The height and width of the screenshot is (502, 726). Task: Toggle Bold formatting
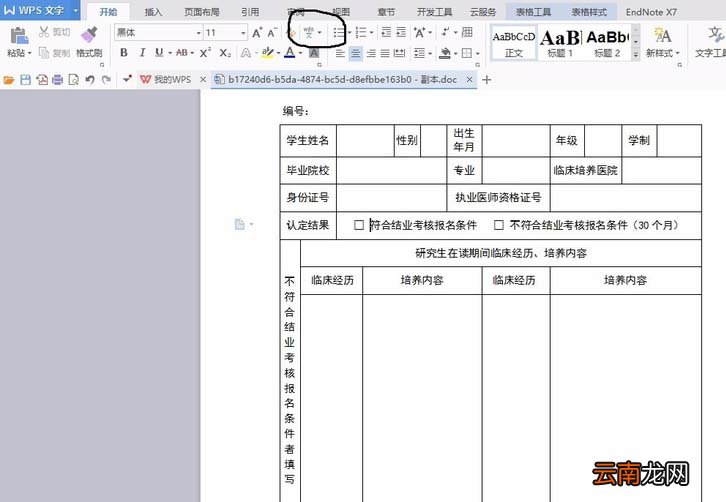[x=124, y=53]
